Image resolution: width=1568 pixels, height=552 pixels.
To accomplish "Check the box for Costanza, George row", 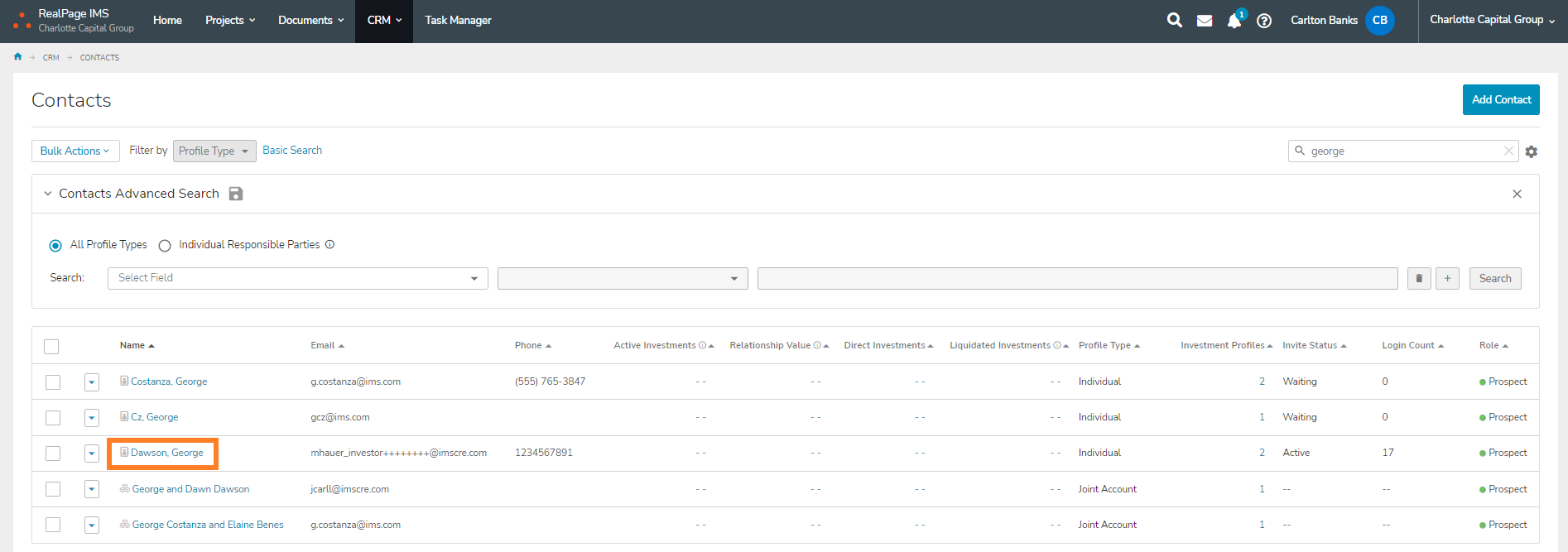I will (x=53, y=382).
